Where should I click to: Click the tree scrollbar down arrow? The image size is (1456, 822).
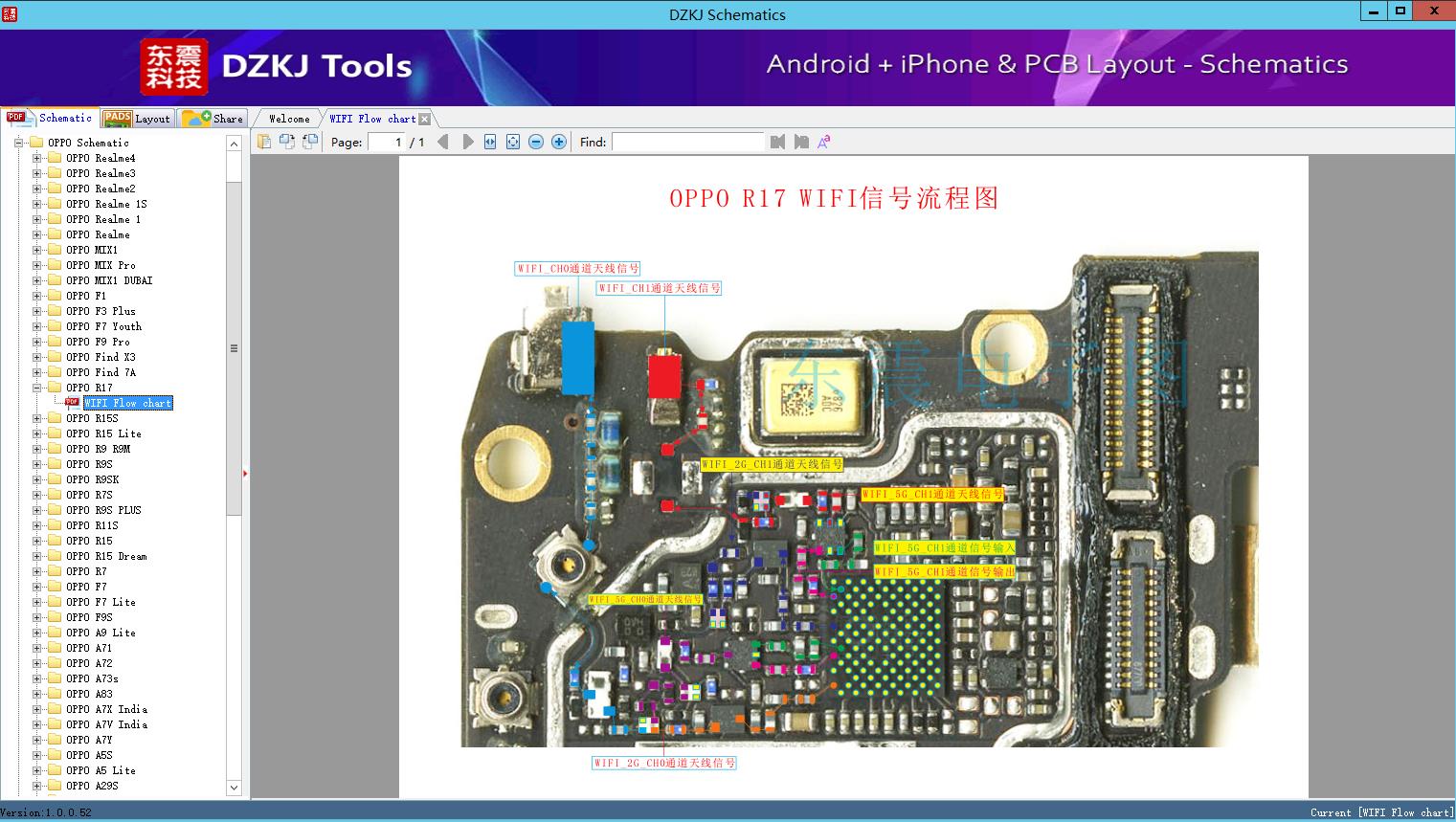point(234,788)
